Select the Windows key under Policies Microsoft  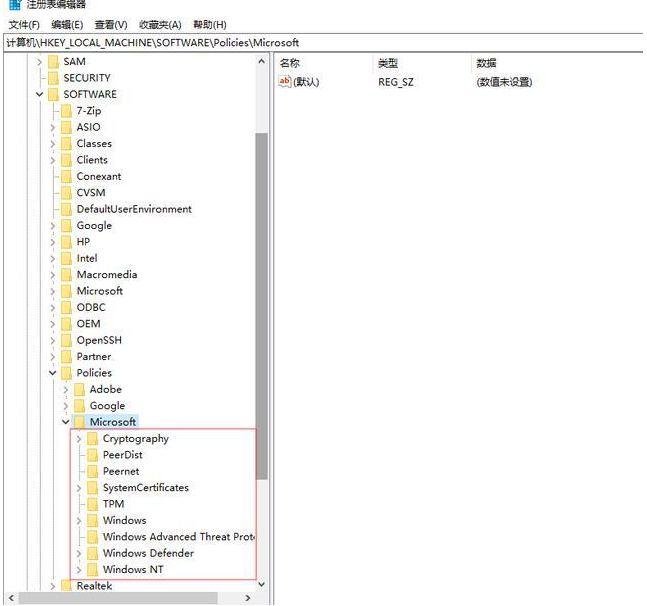(125, 521)
